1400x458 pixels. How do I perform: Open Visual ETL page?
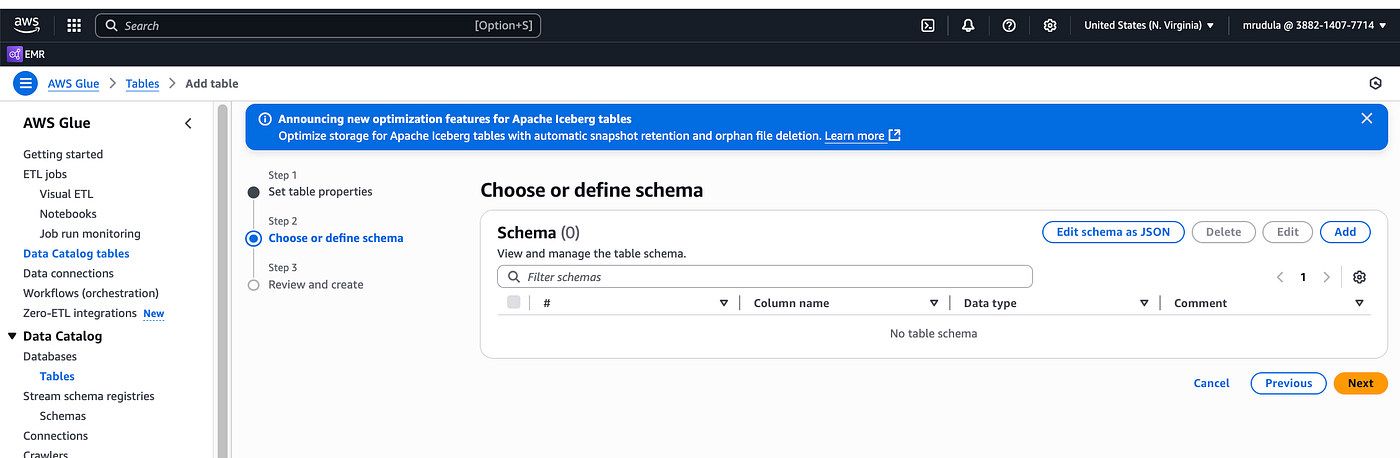(x=66, y=194)
